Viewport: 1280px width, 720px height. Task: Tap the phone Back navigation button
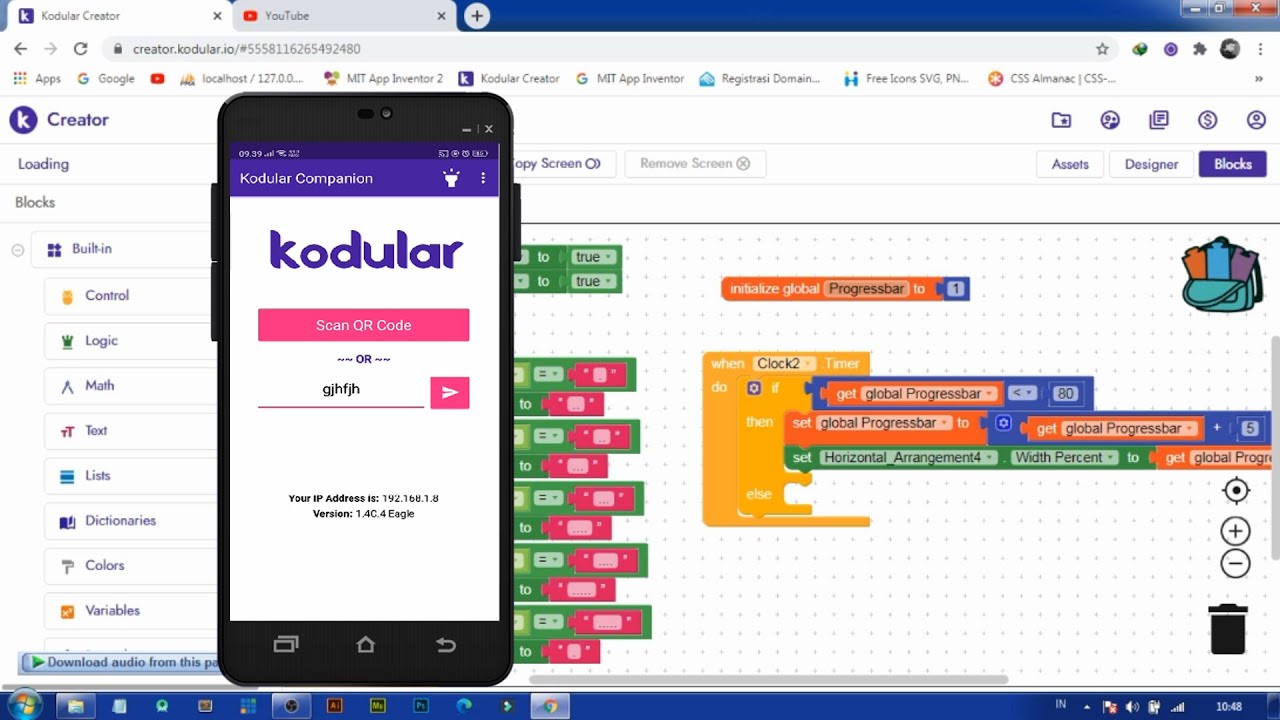point(446,645)
